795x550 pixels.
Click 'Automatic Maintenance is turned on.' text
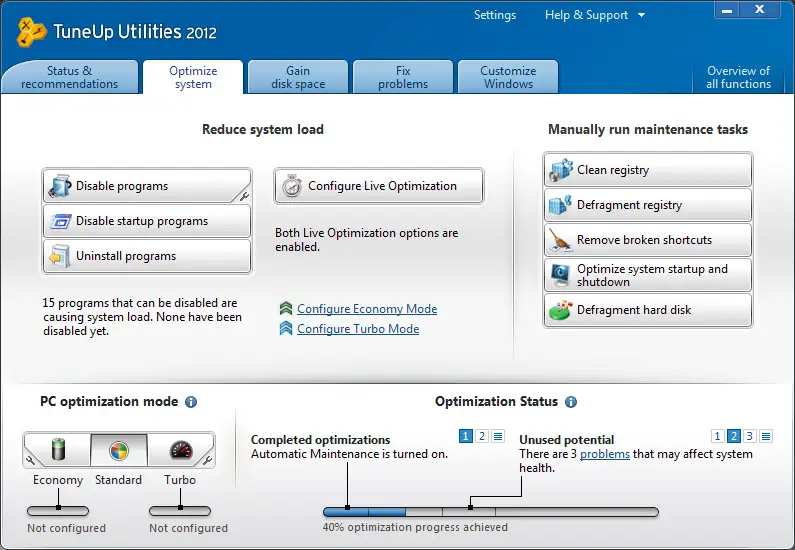pyautogui.click(x=349, y=454)
